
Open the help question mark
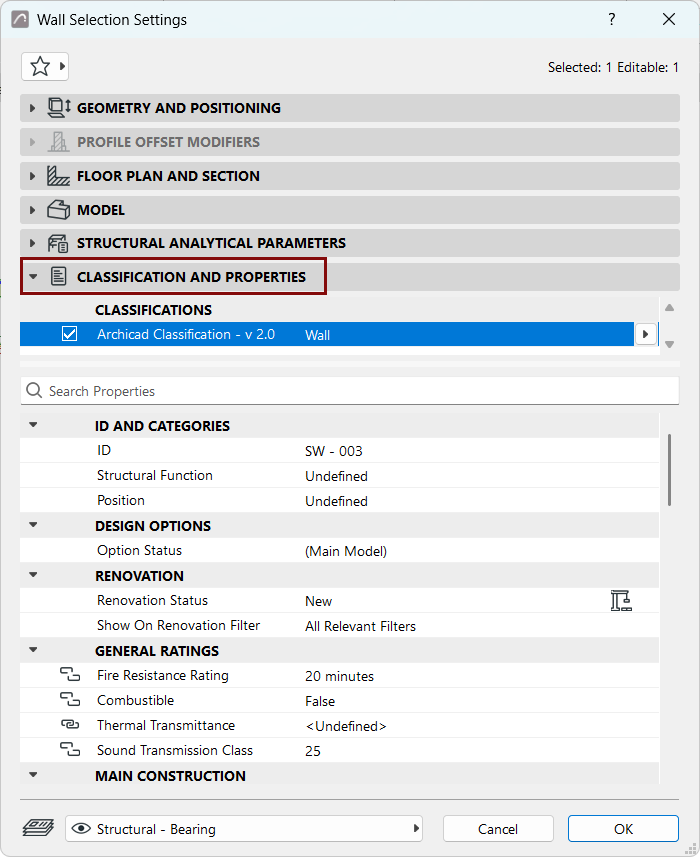click(x=611, y=20)
